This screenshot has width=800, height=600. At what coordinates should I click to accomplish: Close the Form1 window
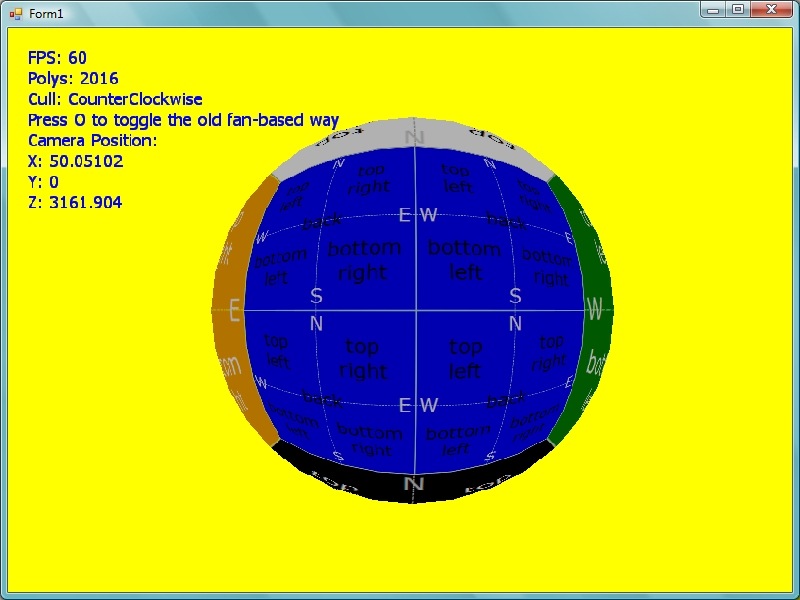(771, 10)
